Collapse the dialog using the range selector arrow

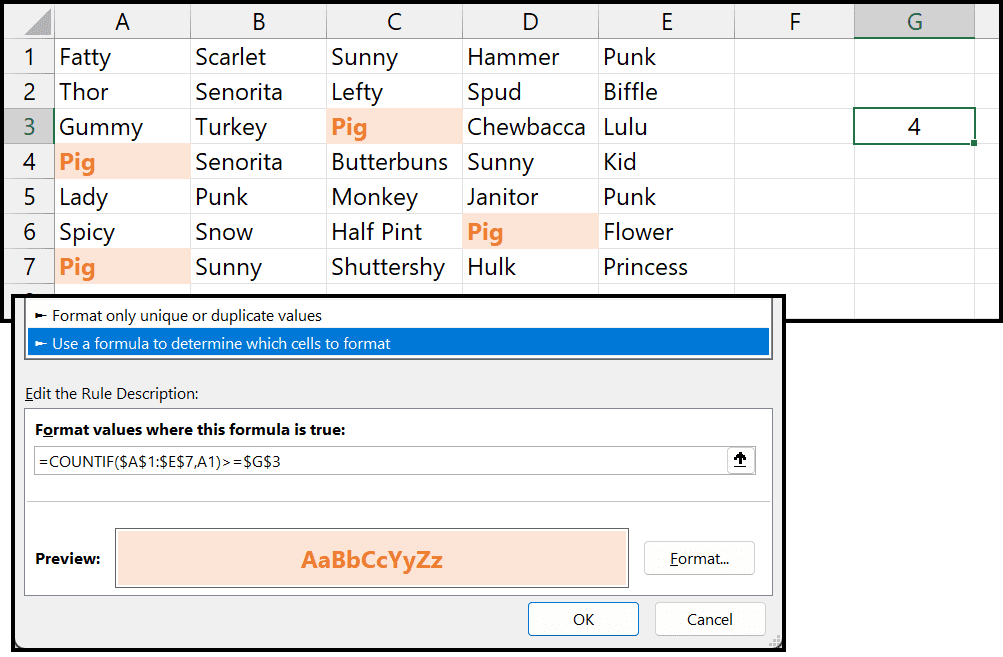(739, 460)
